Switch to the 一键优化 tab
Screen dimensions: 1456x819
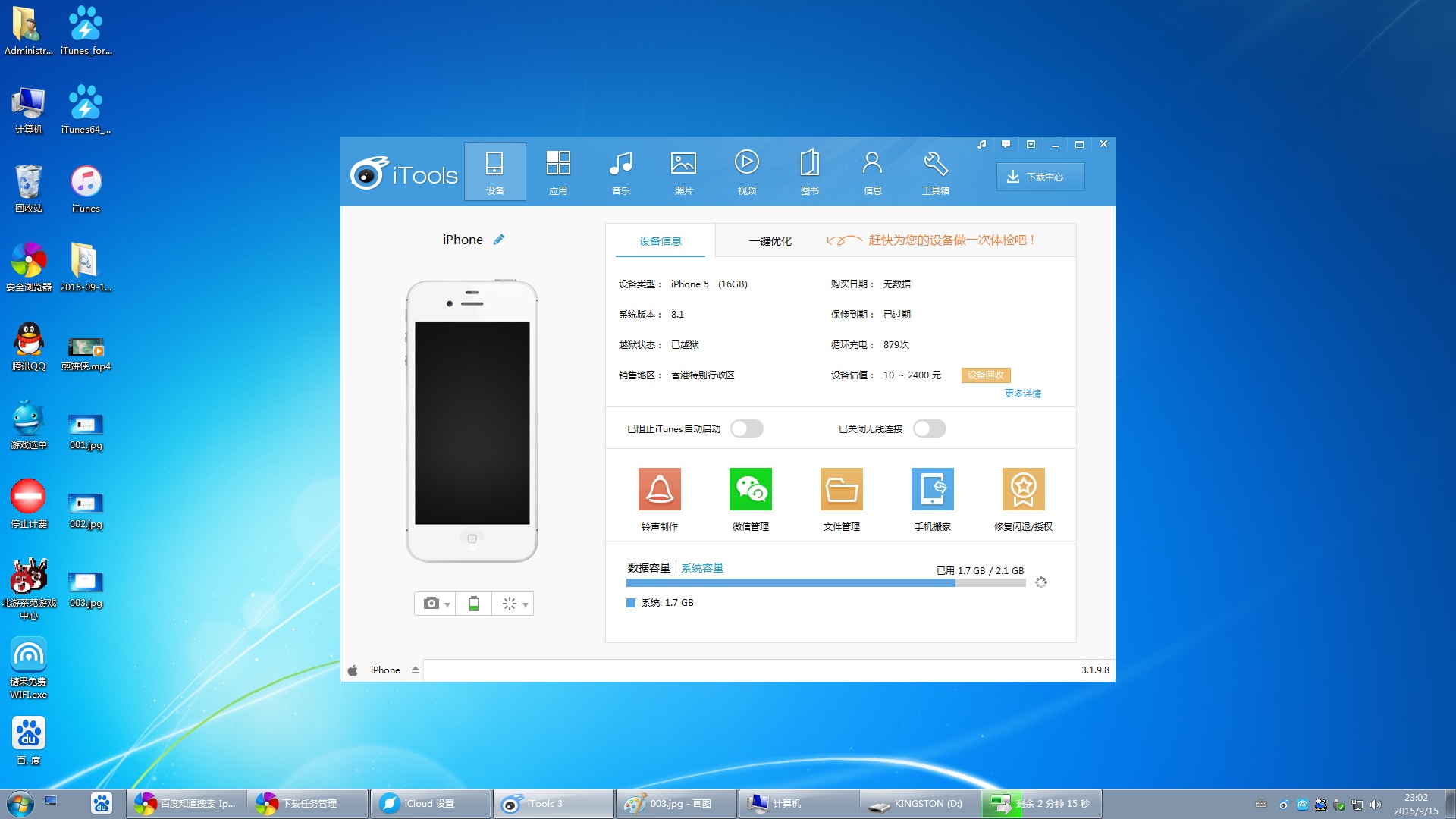(770, 241)
